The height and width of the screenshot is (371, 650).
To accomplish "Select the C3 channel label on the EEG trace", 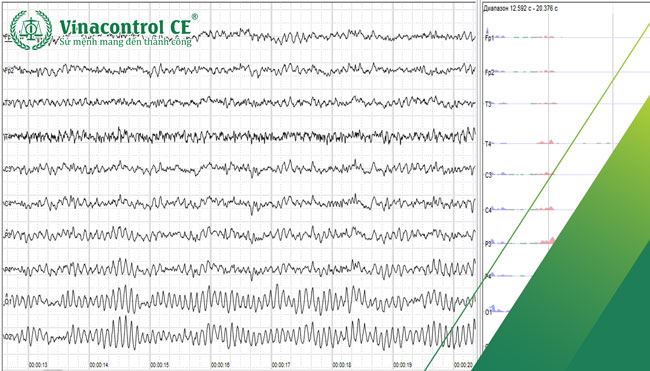I will 7,169.
